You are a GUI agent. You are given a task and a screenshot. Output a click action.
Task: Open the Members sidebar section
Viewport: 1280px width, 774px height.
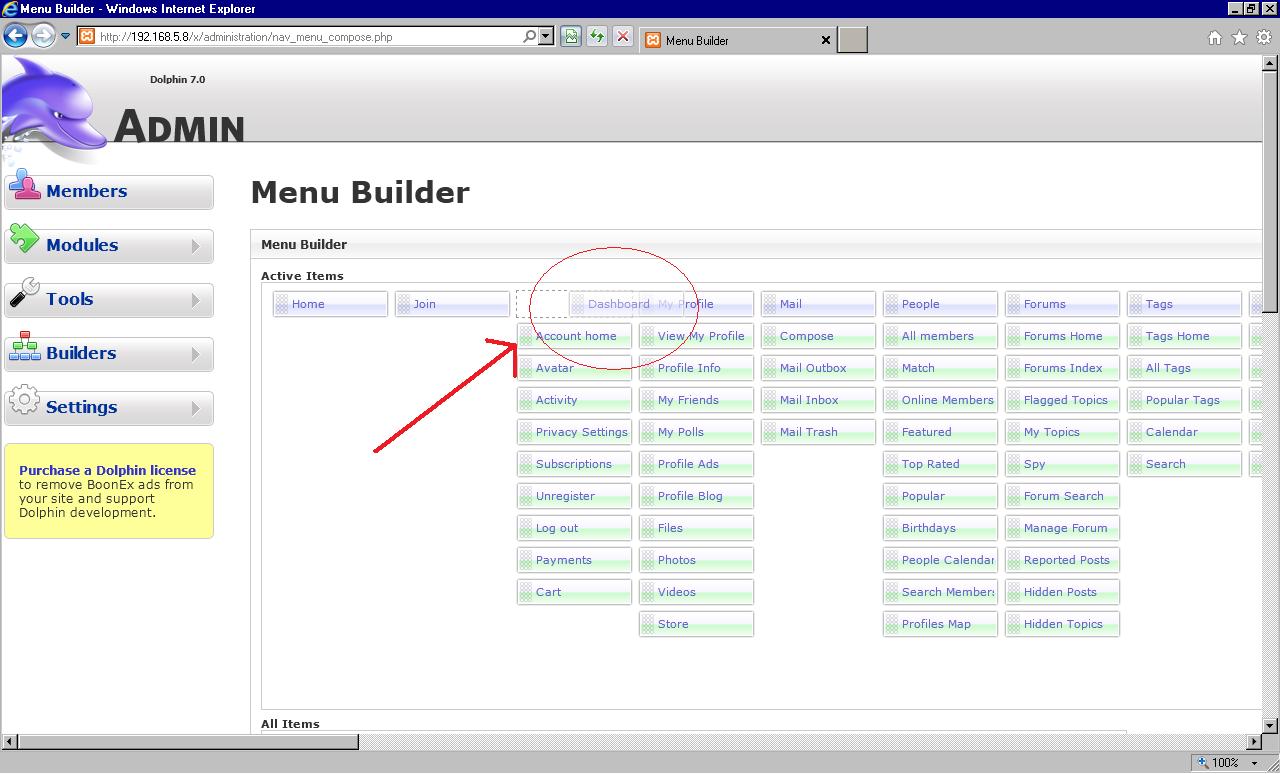tap(109, 192)
